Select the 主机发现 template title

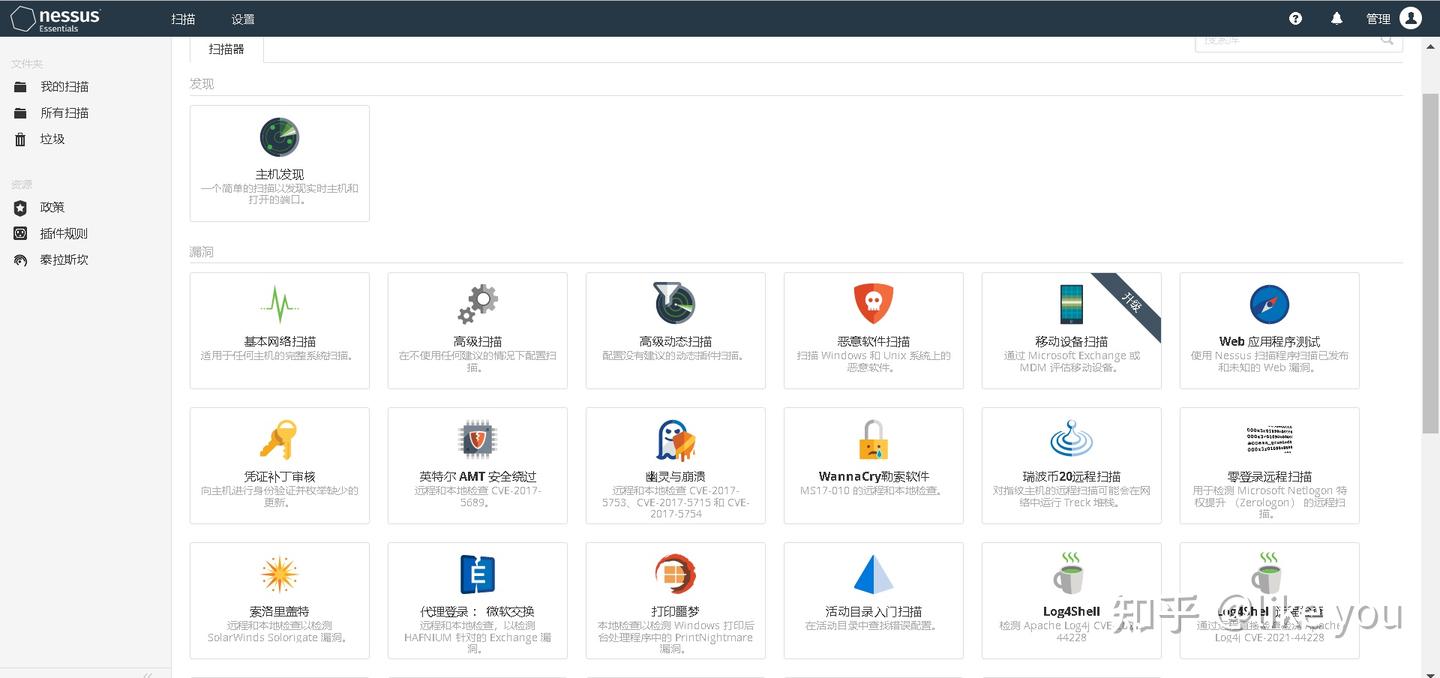[279, 174]
